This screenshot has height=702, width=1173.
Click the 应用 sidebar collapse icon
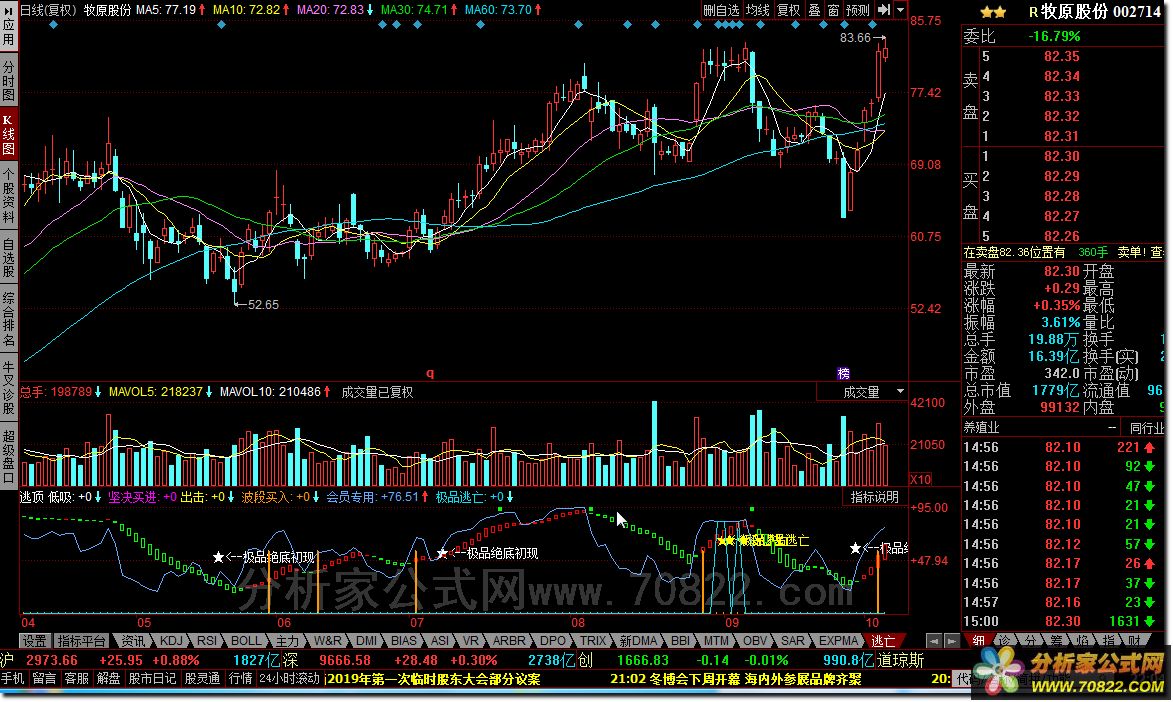click(8, 28)
